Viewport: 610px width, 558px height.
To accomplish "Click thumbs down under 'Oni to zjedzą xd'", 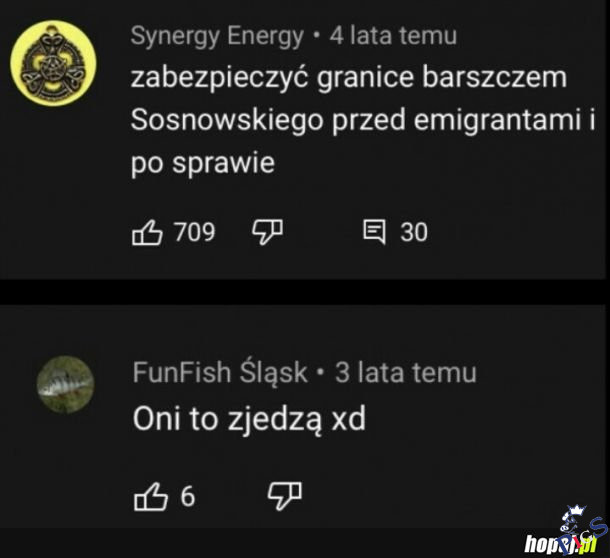I will click(285, 496).
